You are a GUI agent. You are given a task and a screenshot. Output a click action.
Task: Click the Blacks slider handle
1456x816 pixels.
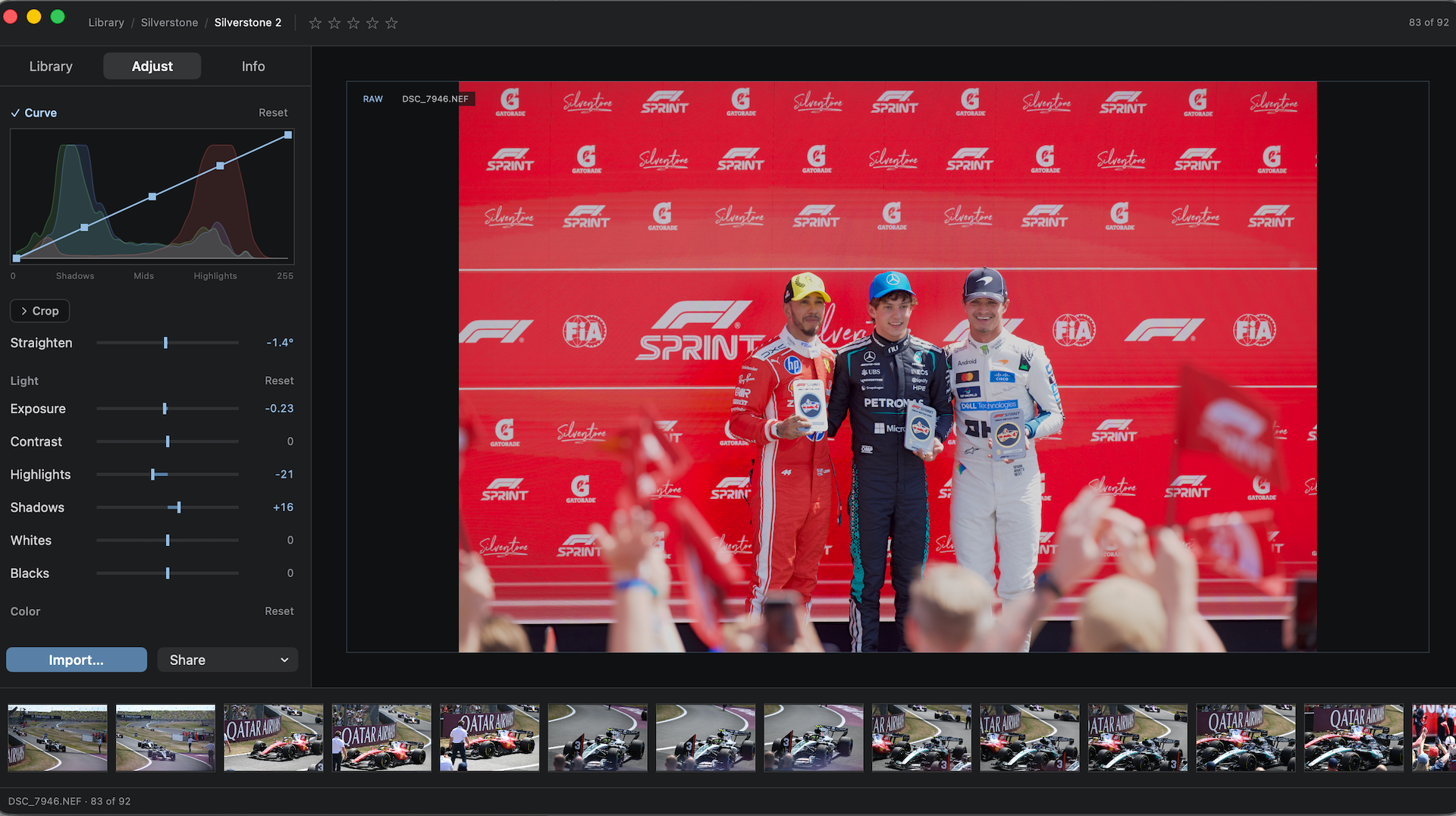[x=168, y=573]
